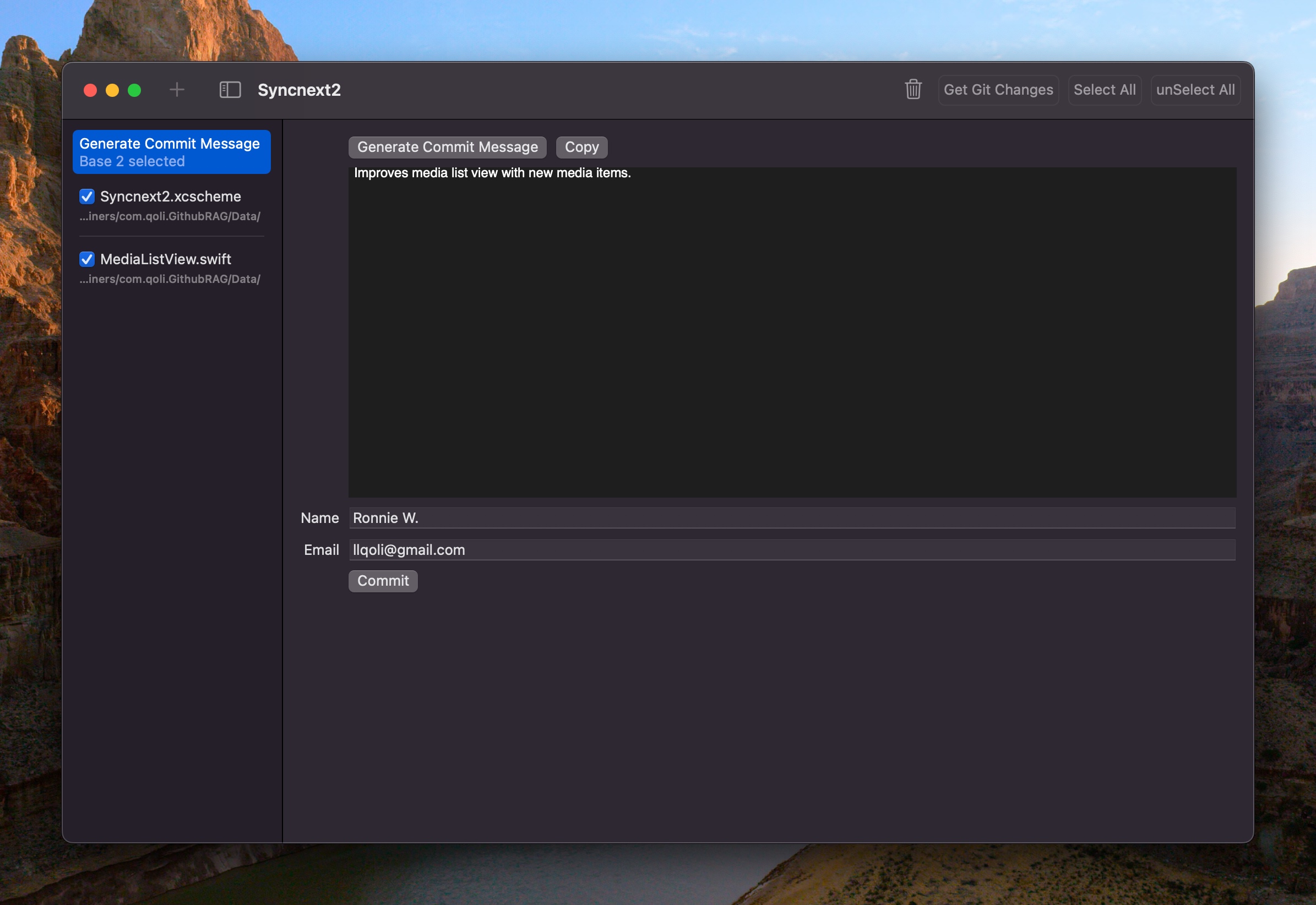Click the trash delete icon
Image resolution: width=1316 pixels, height=905 pixels.
tap(913, 90)
